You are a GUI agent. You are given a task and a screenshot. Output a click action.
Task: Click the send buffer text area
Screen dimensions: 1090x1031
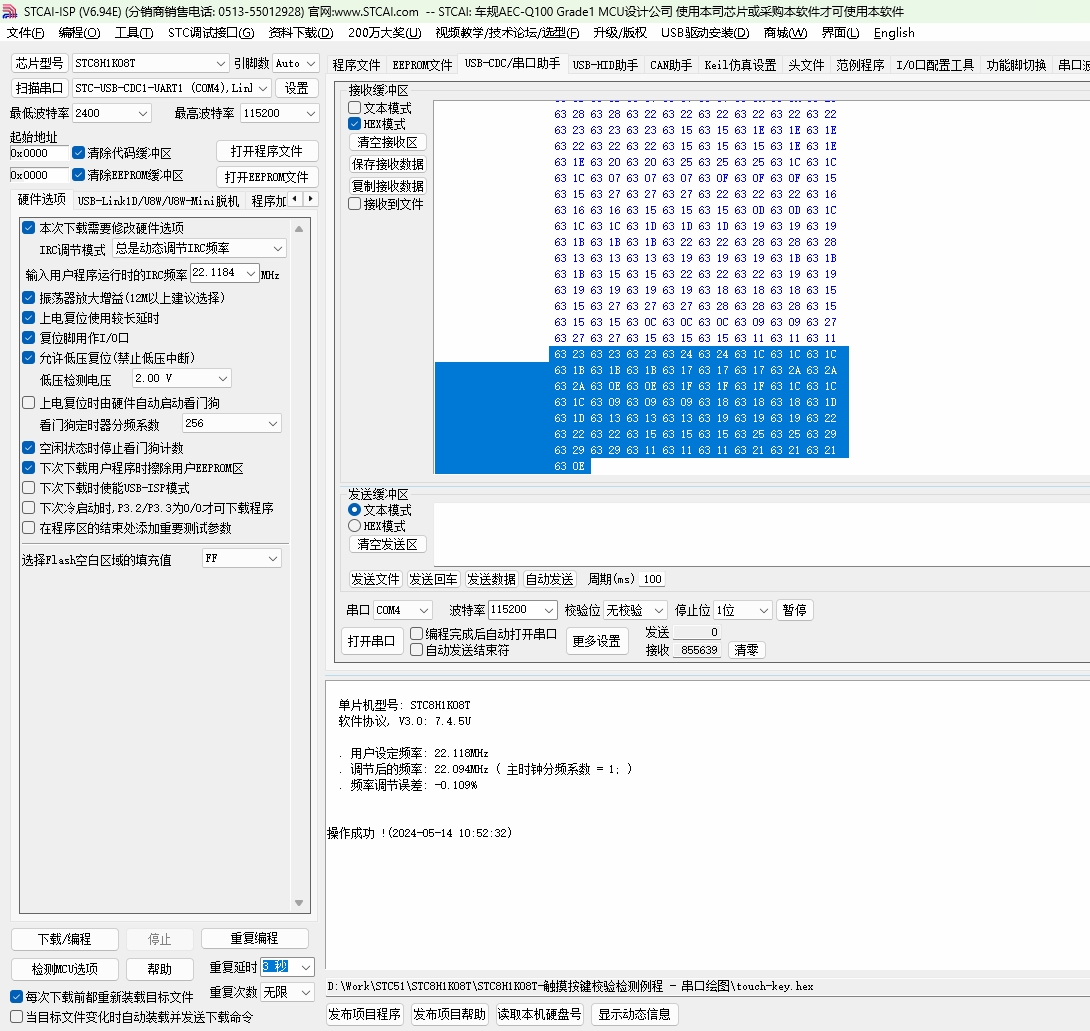pyautogui.click(x=761, y=535)
